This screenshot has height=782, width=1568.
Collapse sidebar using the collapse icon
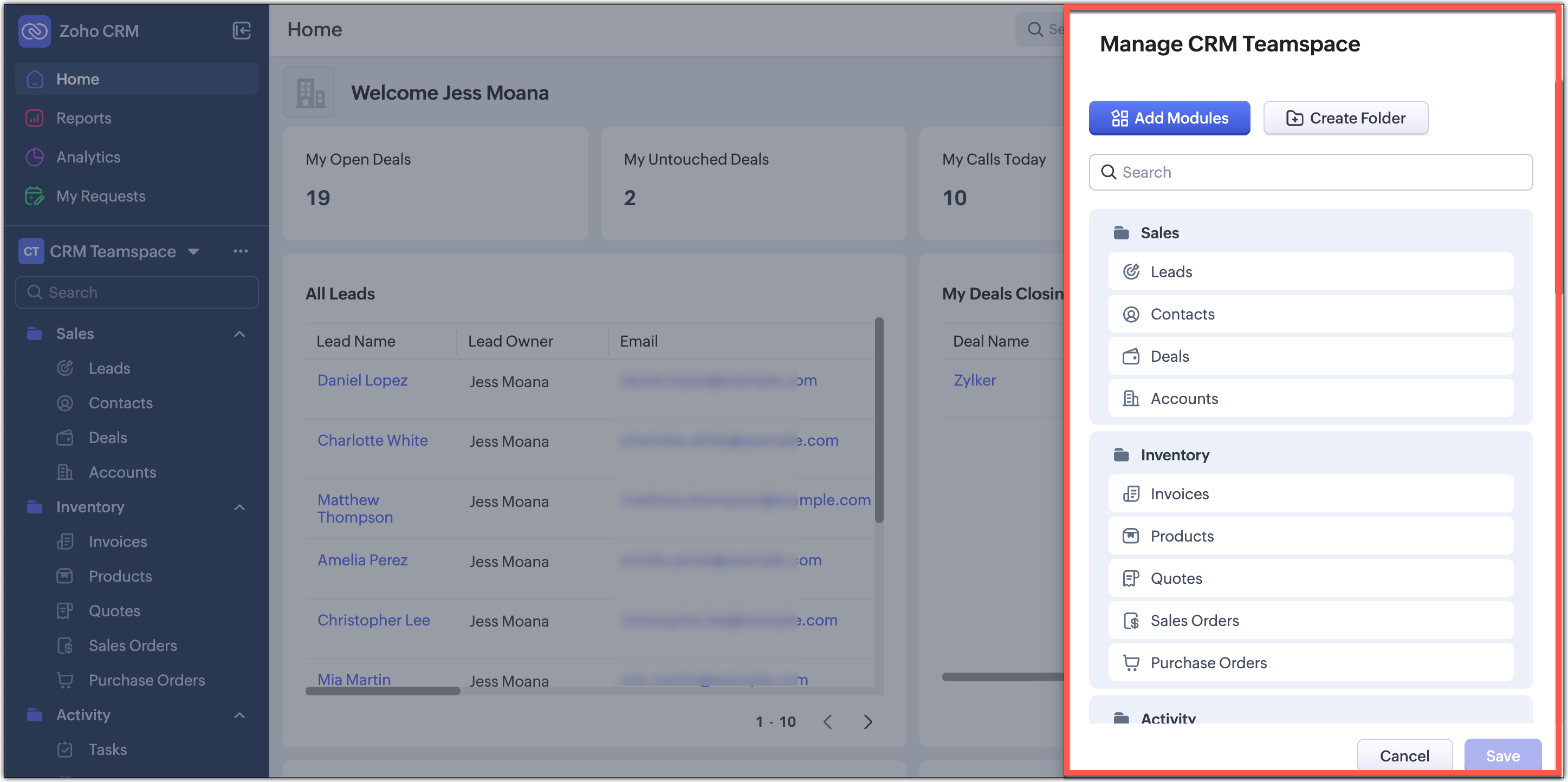pos(242,31)
